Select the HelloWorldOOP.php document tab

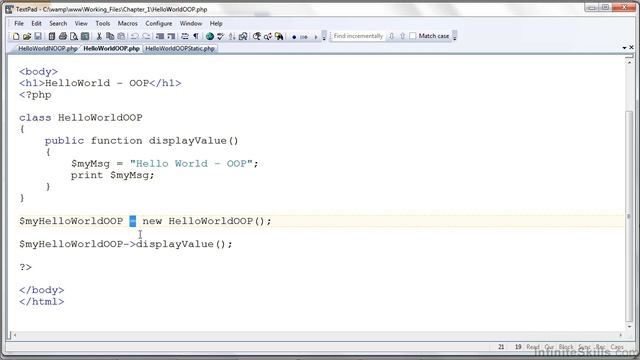click(x=111, y=49)
